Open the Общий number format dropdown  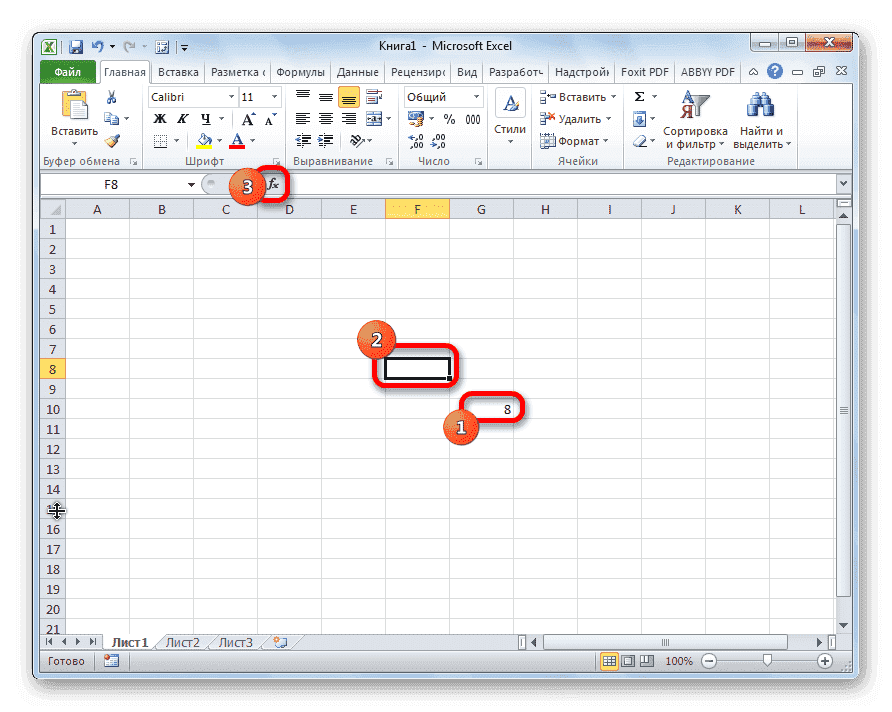(477, 96)
